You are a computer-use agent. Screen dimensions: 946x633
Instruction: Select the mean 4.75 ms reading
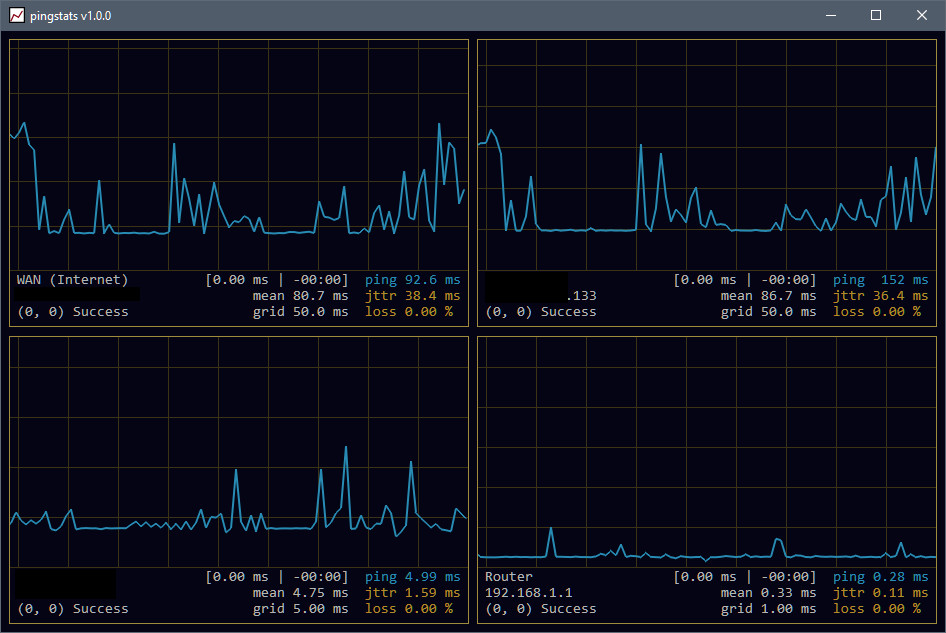(x=300, y=593)
